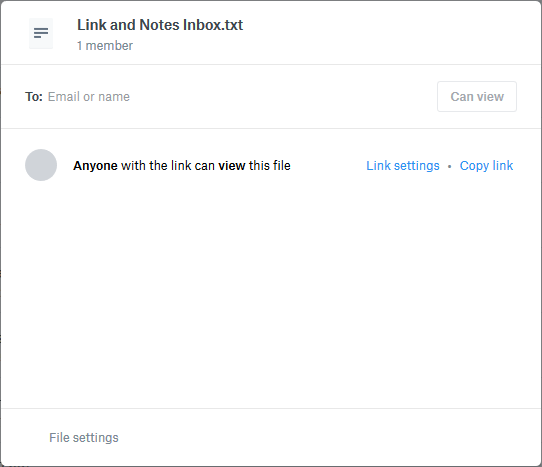Click the bold Anyone word

point(95,166)
